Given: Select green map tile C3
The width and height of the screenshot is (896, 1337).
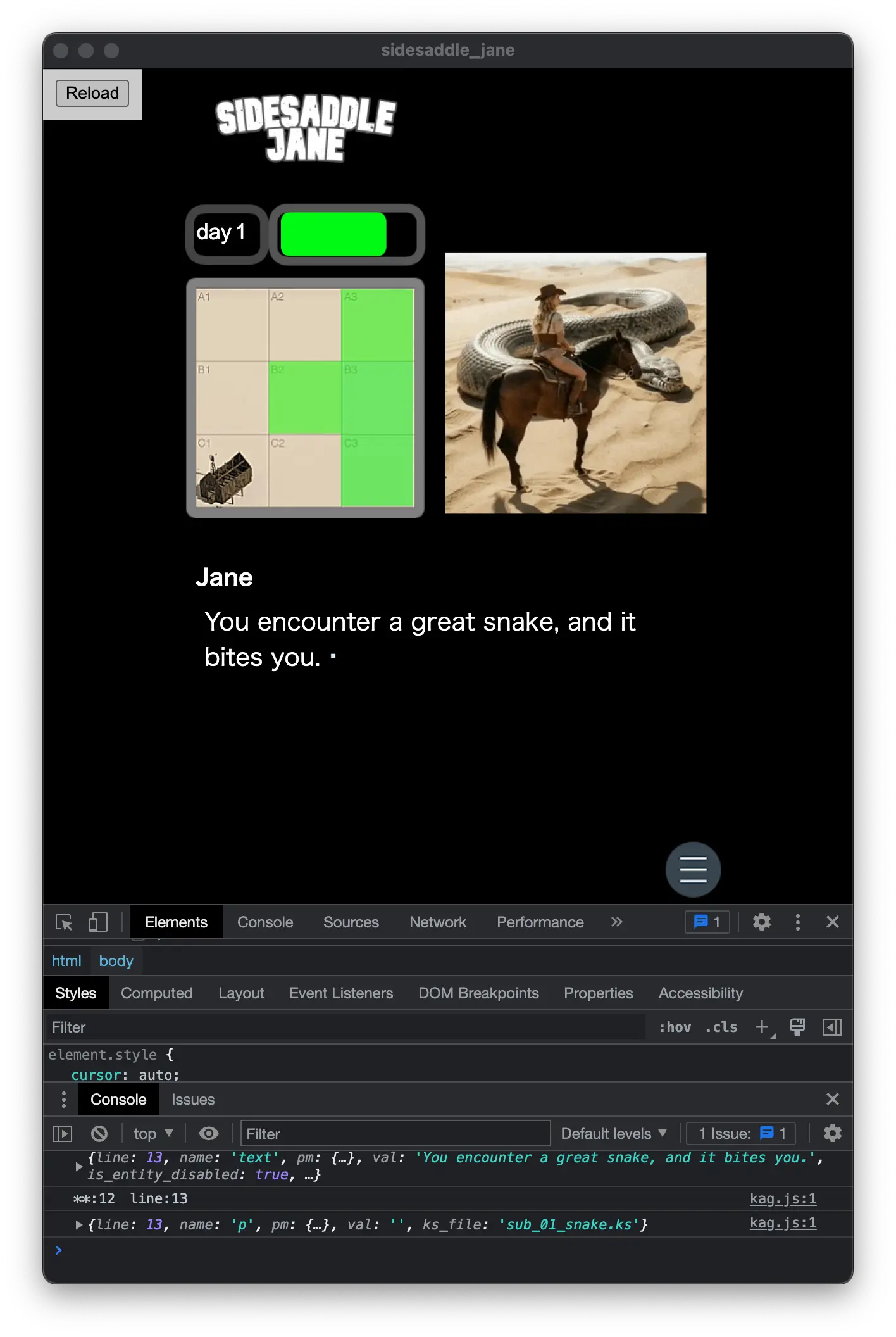Looking at the screenshot, I should 378,471.
